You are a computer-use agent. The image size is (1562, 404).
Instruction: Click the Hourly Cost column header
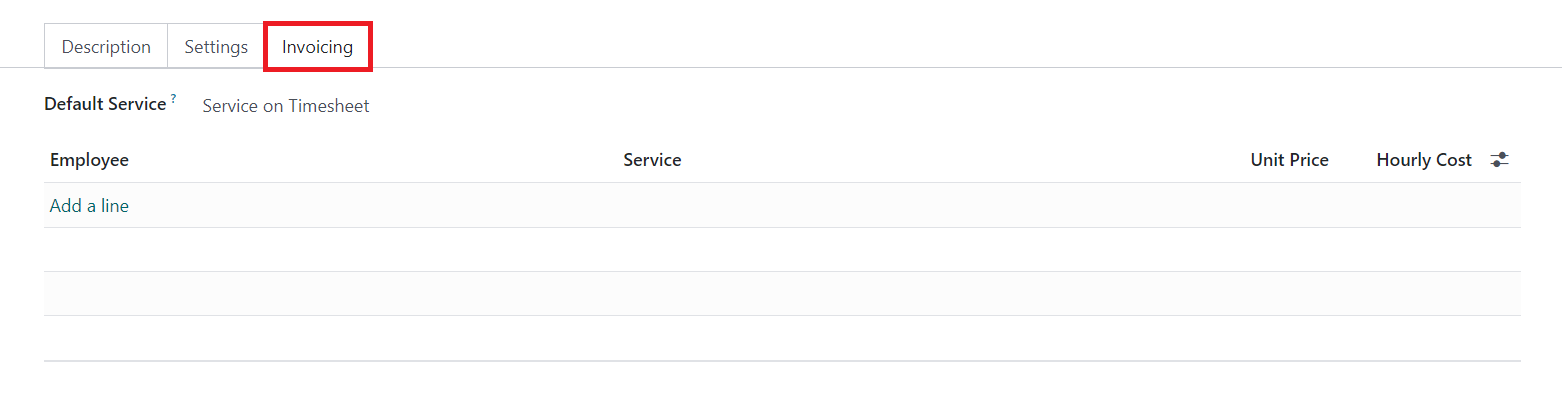1423,160
